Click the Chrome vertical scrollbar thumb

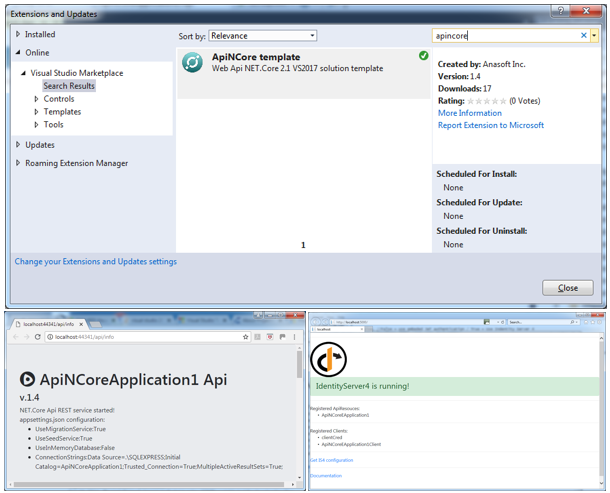pos(299,364)
